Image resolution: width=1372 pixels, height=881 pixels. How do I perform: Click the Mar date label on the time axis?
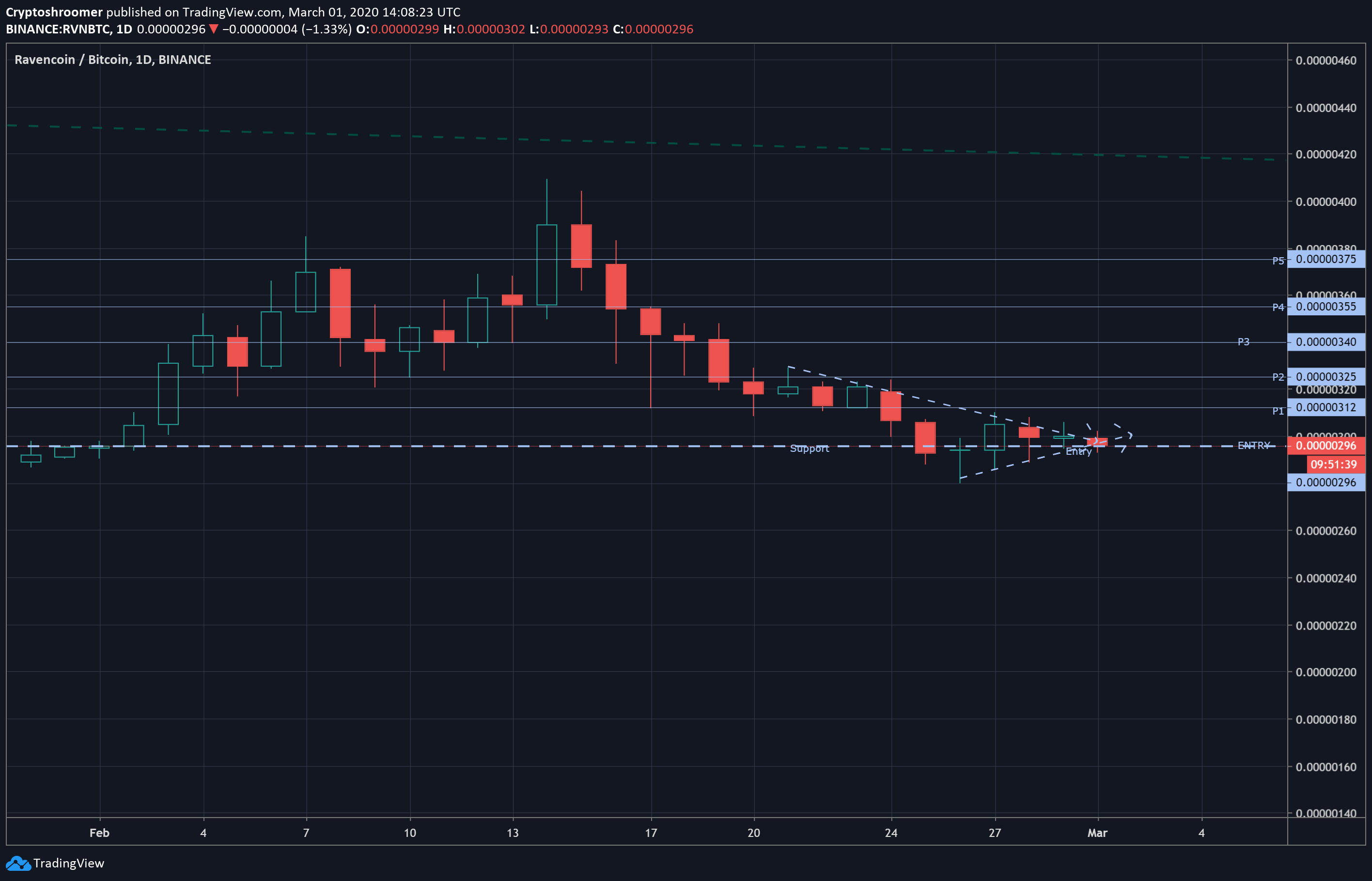click(x=1097, y=833)
